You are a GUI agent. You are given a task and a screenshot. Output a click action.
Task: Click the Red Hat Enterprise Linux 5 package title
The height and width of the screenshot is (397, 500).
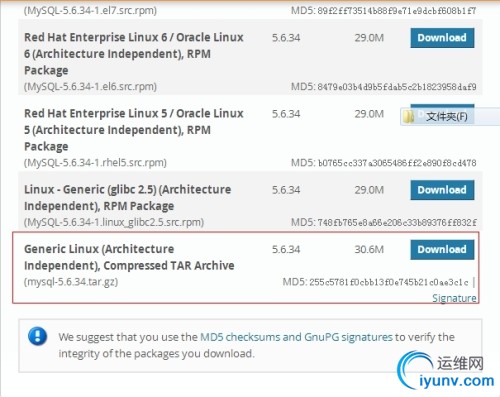(x=134, y=130)
